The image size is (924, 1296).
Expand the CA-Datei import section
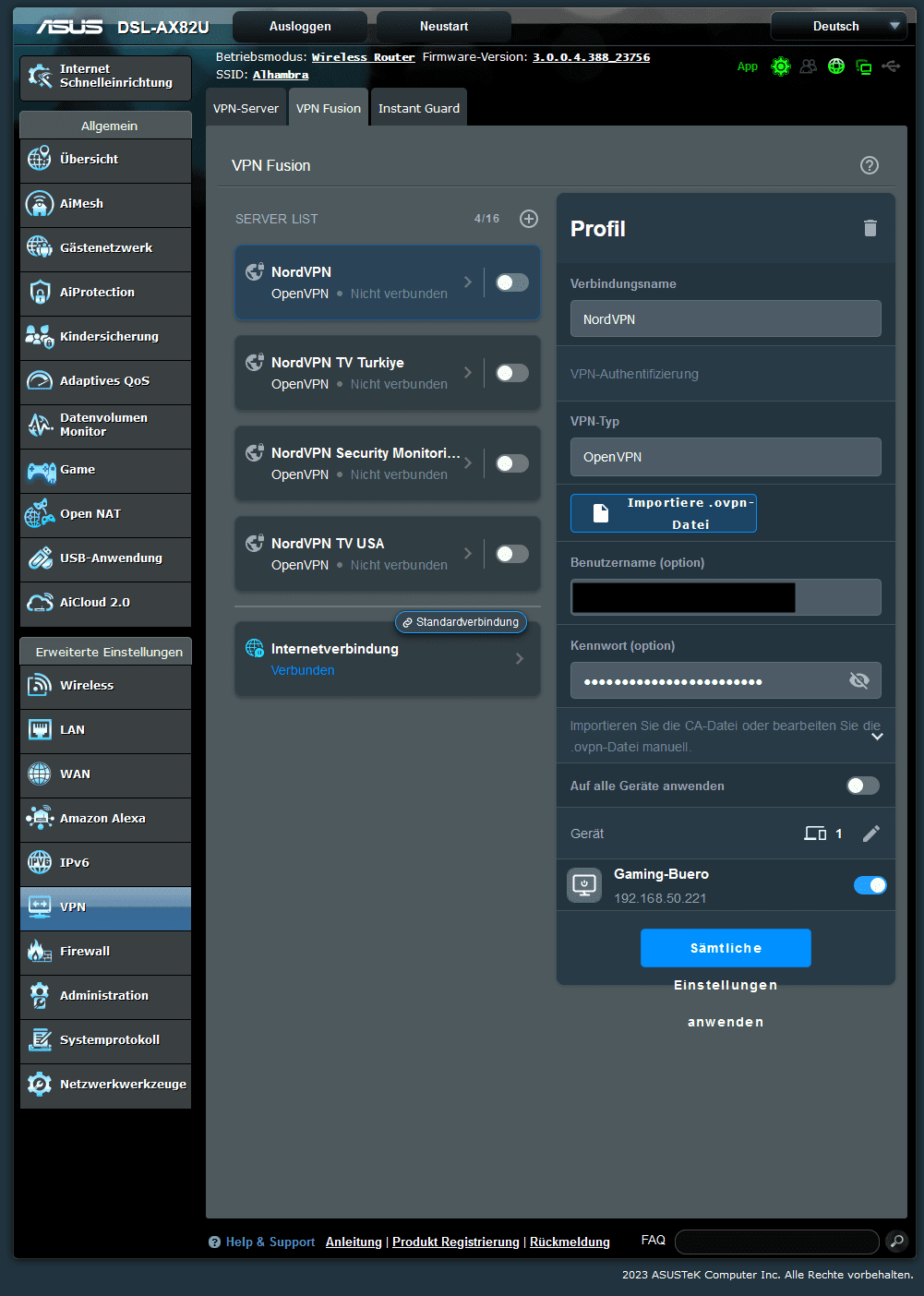point(877,737)
